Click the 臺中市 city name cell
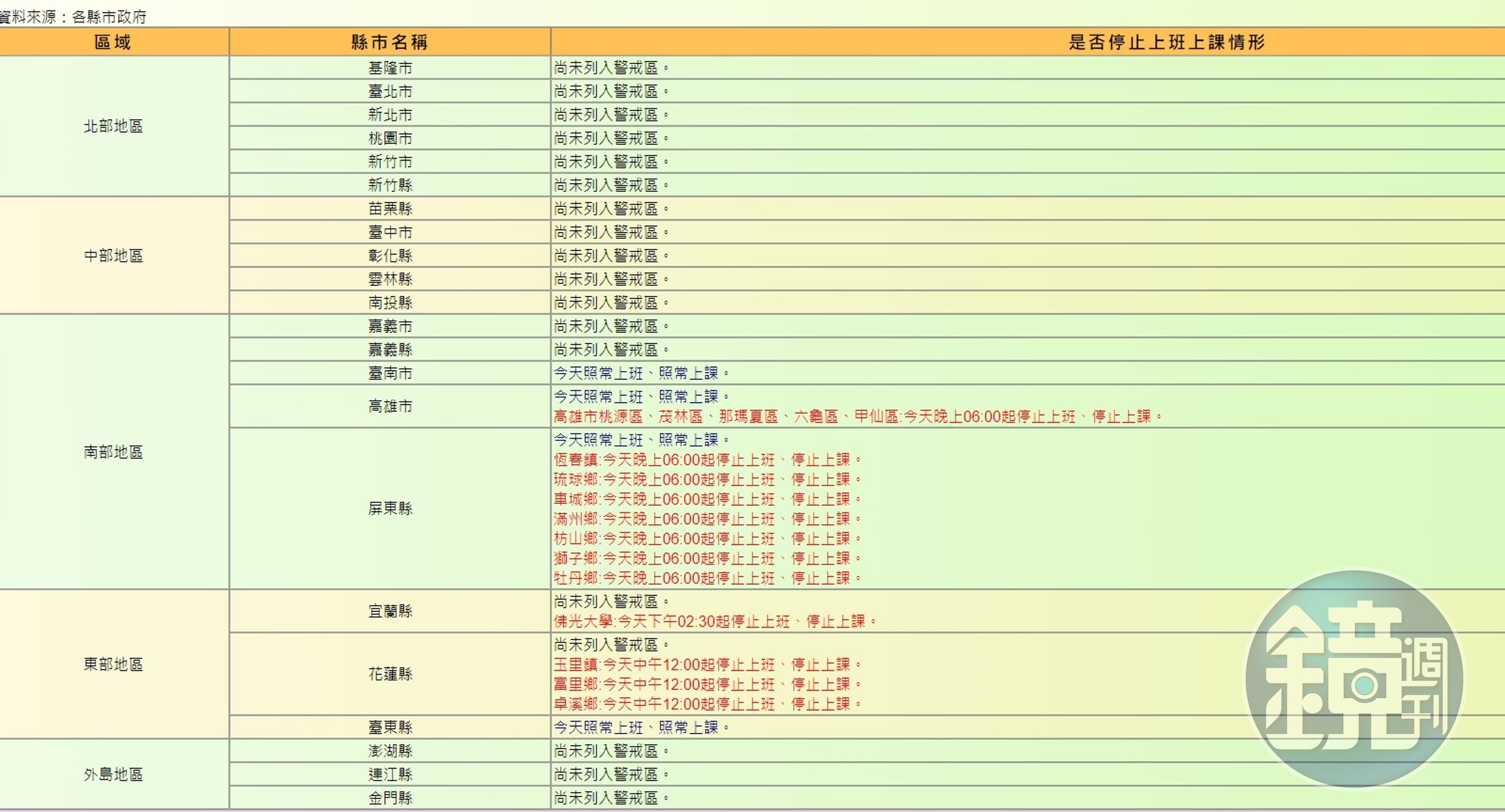 pyautogui.click(x=390, y=232)
